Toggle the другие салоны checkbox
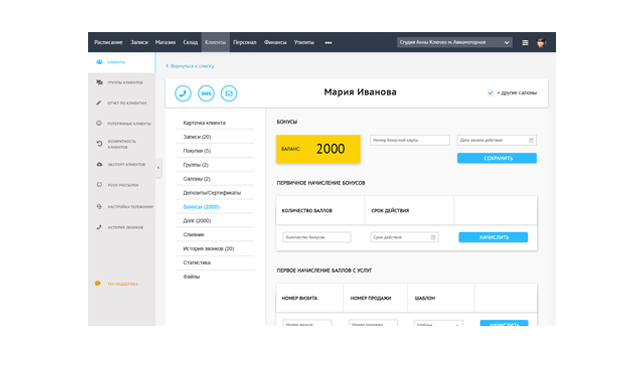This screenshot has height=367, width=640. (491, 93)
